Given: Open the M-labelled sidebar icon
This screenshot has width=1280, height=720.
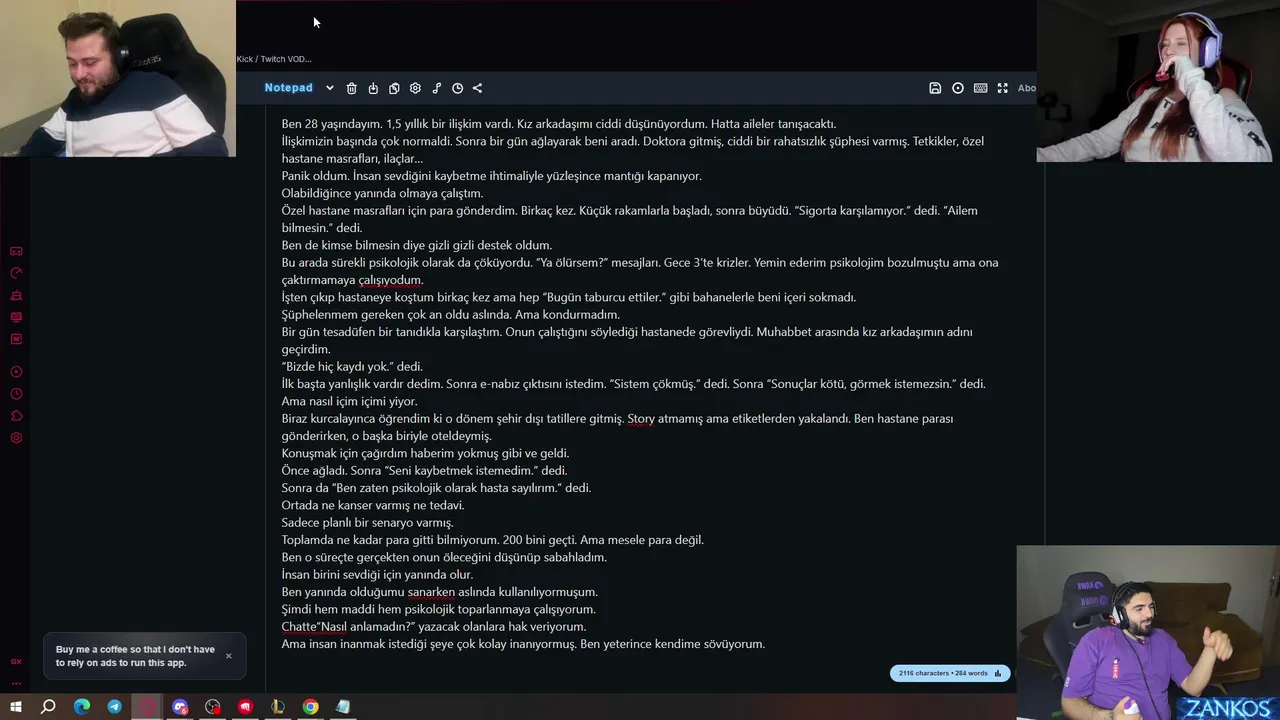Looking at the screenshot, I should 16,339.
